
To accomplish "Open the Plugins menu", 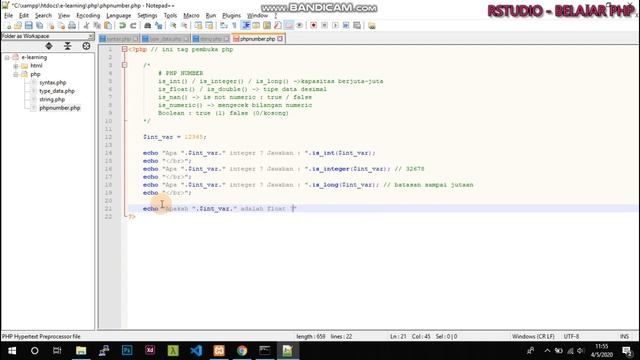I will (231, 16).
